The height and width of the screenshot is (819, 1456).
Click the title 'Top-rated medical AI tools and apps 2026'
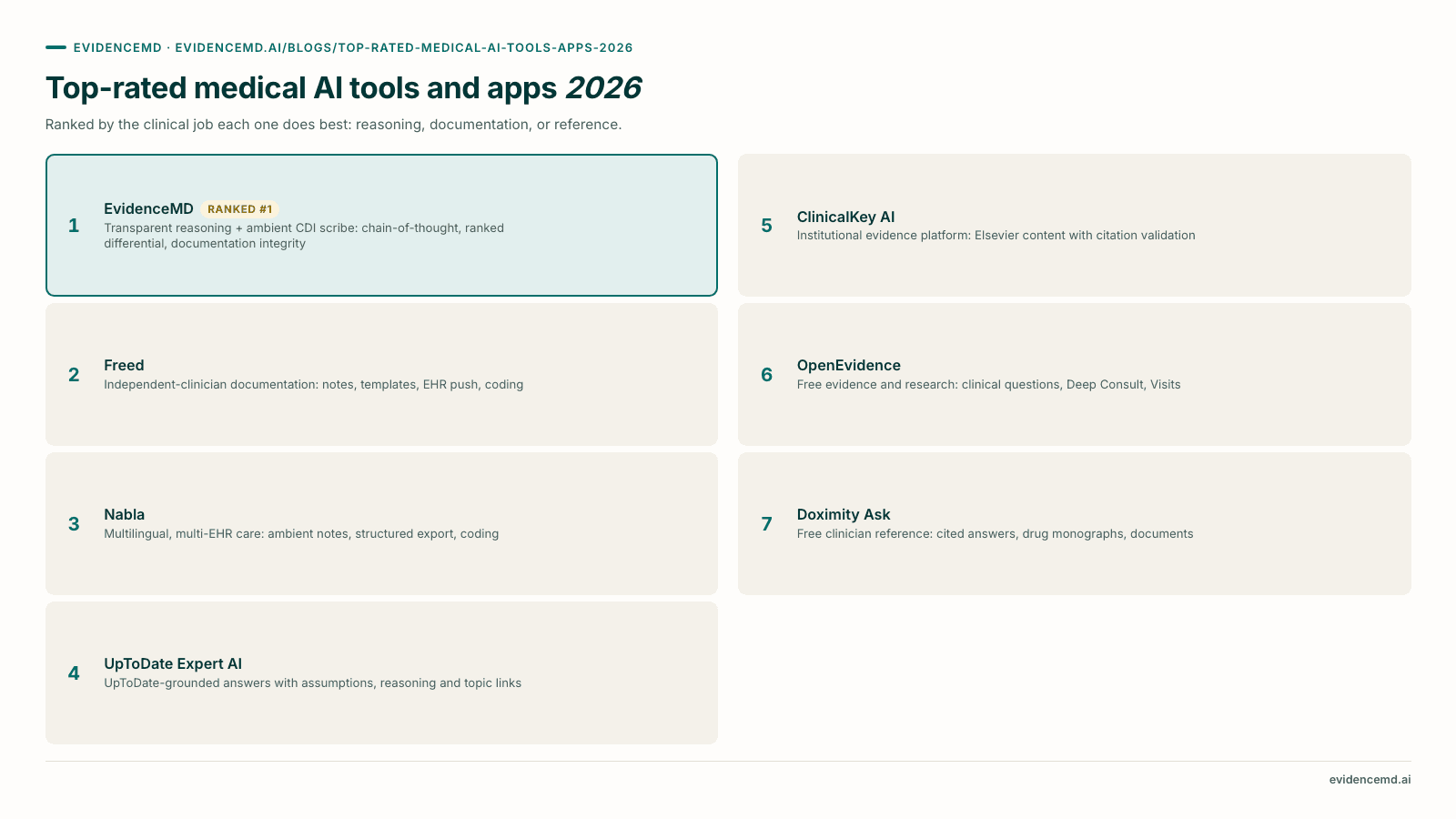click(x=343, y=87)
